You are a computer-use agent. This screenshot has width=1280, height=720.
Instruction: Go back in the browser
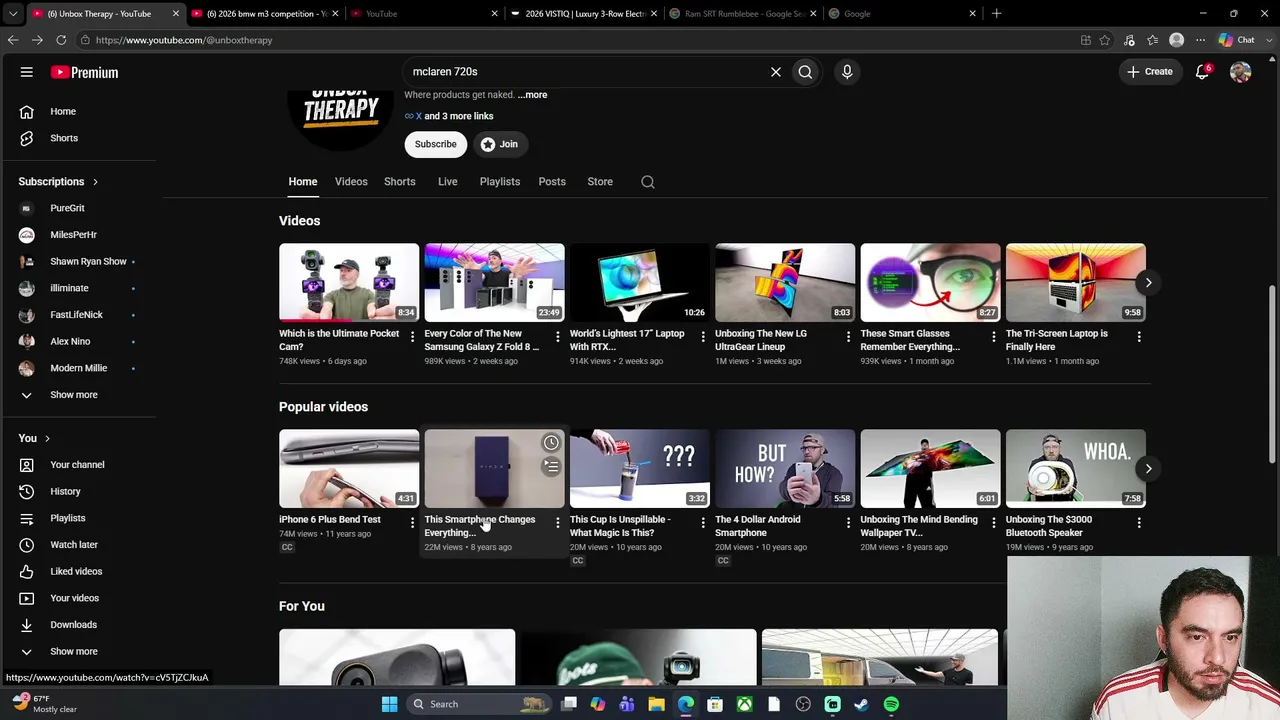click(13, 40)
